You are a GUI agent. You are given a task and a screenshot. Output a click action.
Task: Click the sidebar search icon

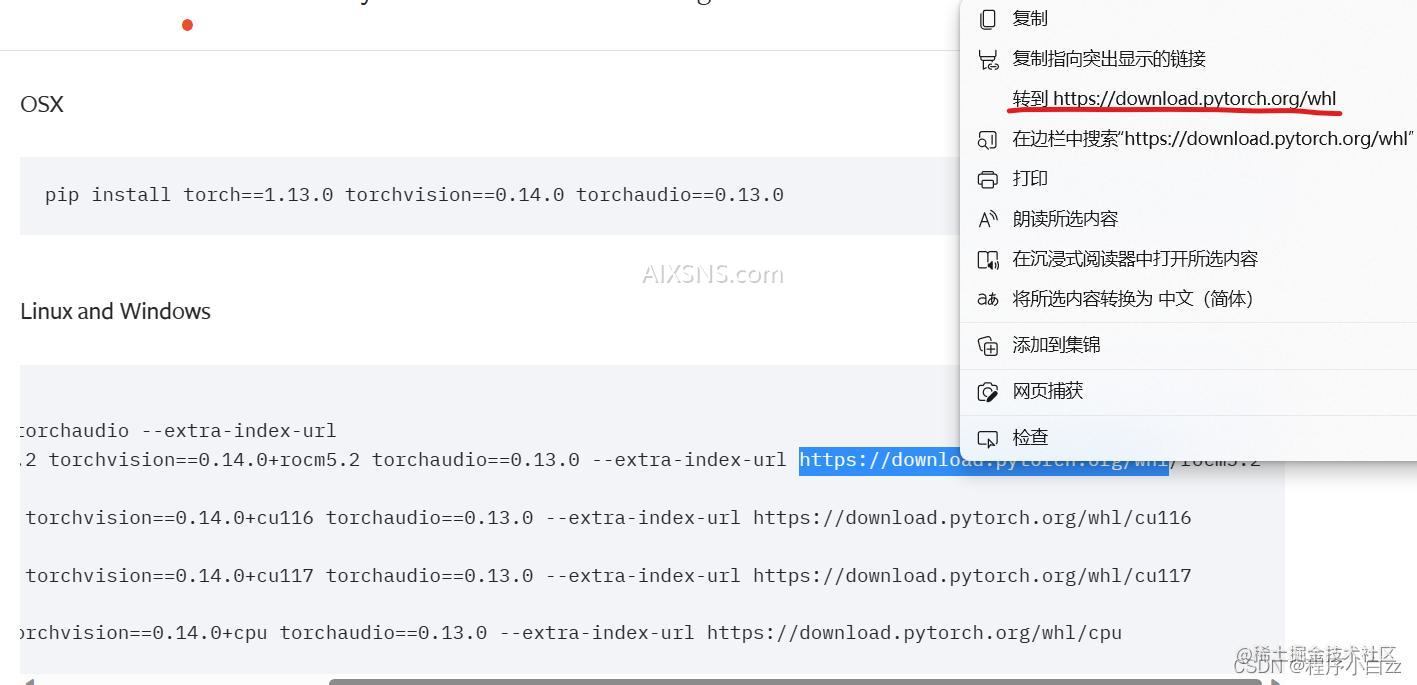988,139
